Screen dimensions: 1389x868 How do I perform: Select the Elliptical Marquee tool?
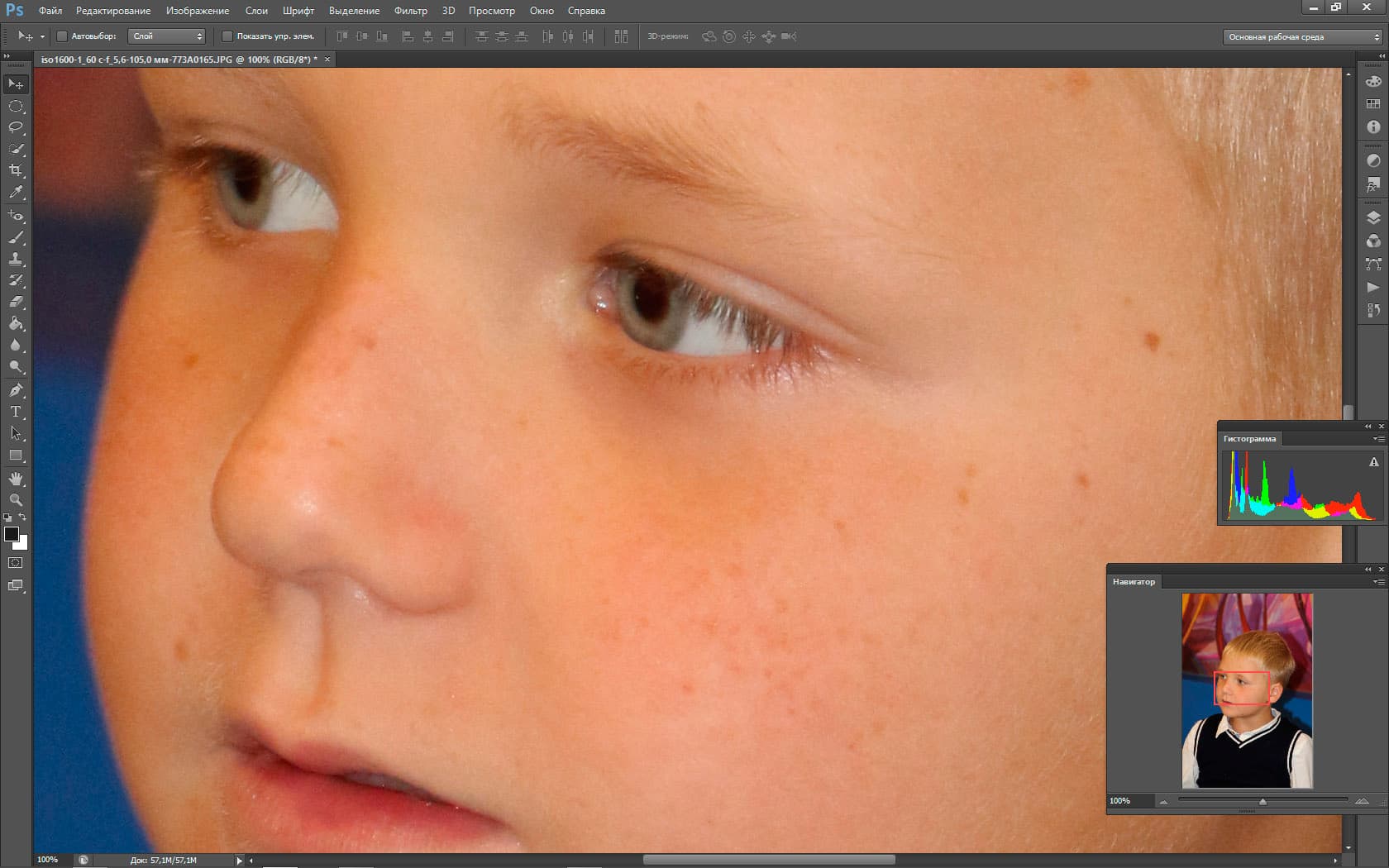click(16, 106)
